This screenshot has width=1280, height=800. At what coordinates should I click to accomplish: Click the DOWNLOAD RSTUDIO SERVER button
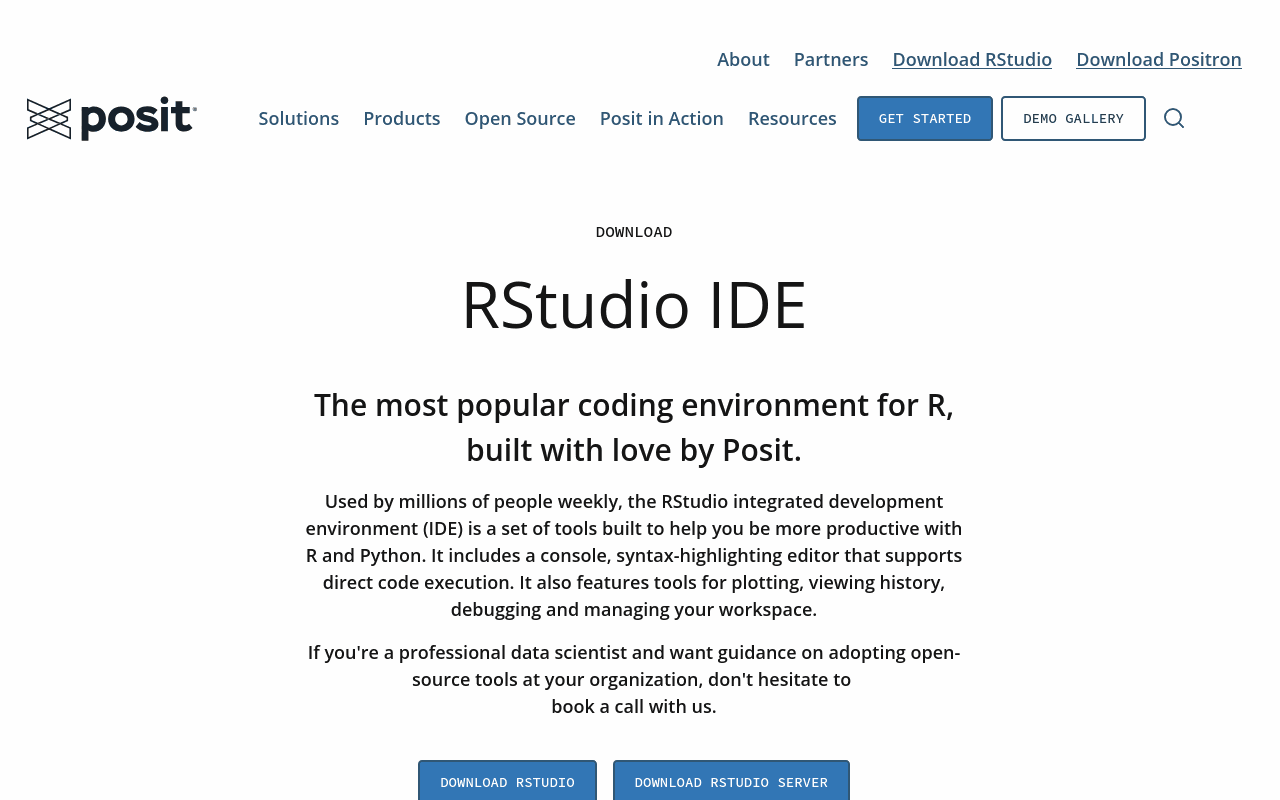coord(731,781)
